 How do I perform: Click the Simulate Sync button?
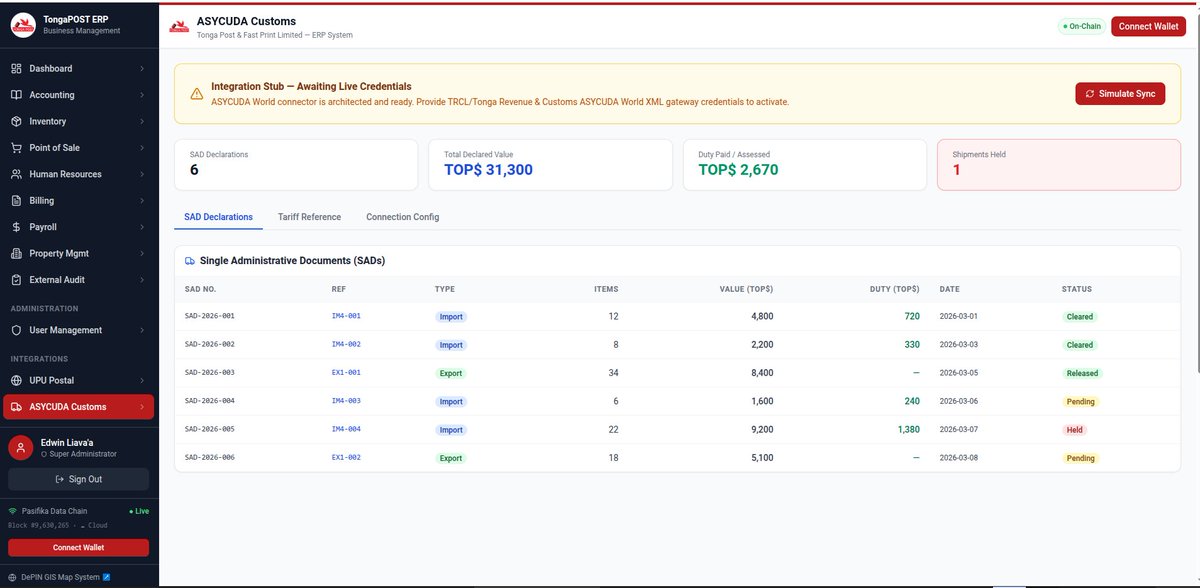pyautogui.click(x=1120, y=94)
